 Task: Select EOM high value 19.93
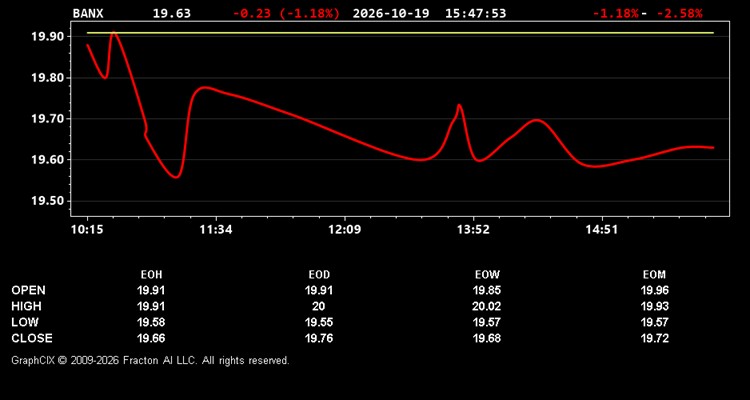(x=654, y=306)
